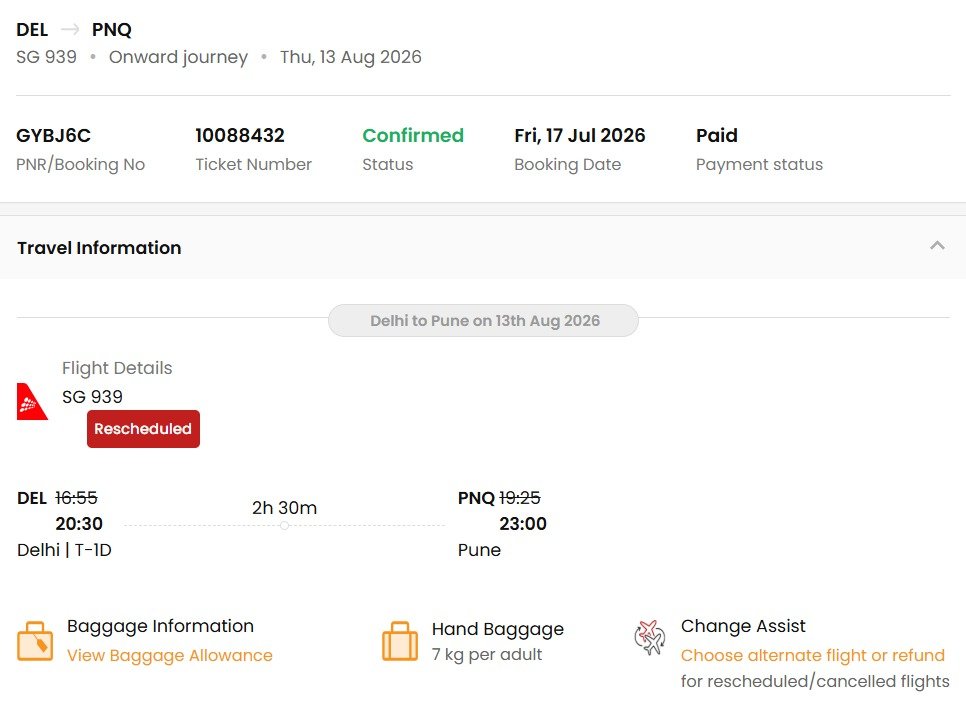Click the Change Assist airplane icon

tap(650, 637)
